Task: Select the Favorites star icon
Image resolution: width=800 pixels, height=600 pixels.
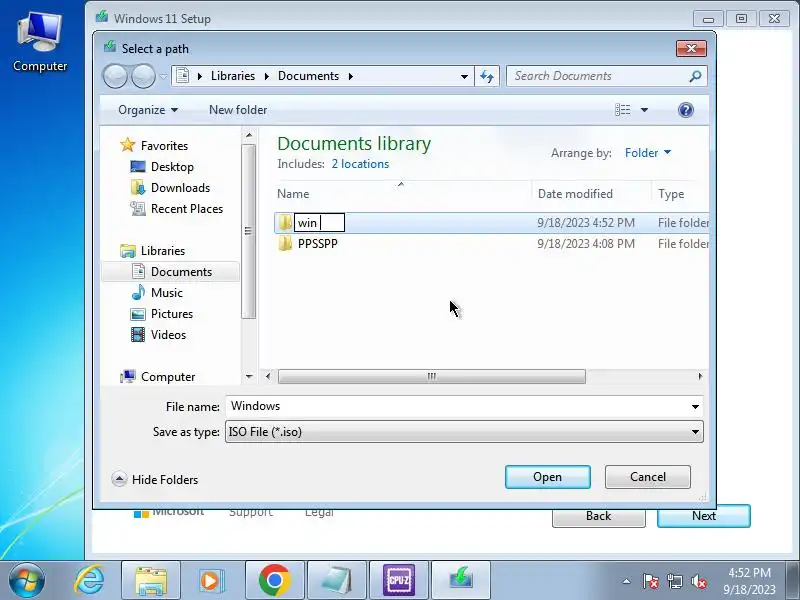Action: [128, 145]
